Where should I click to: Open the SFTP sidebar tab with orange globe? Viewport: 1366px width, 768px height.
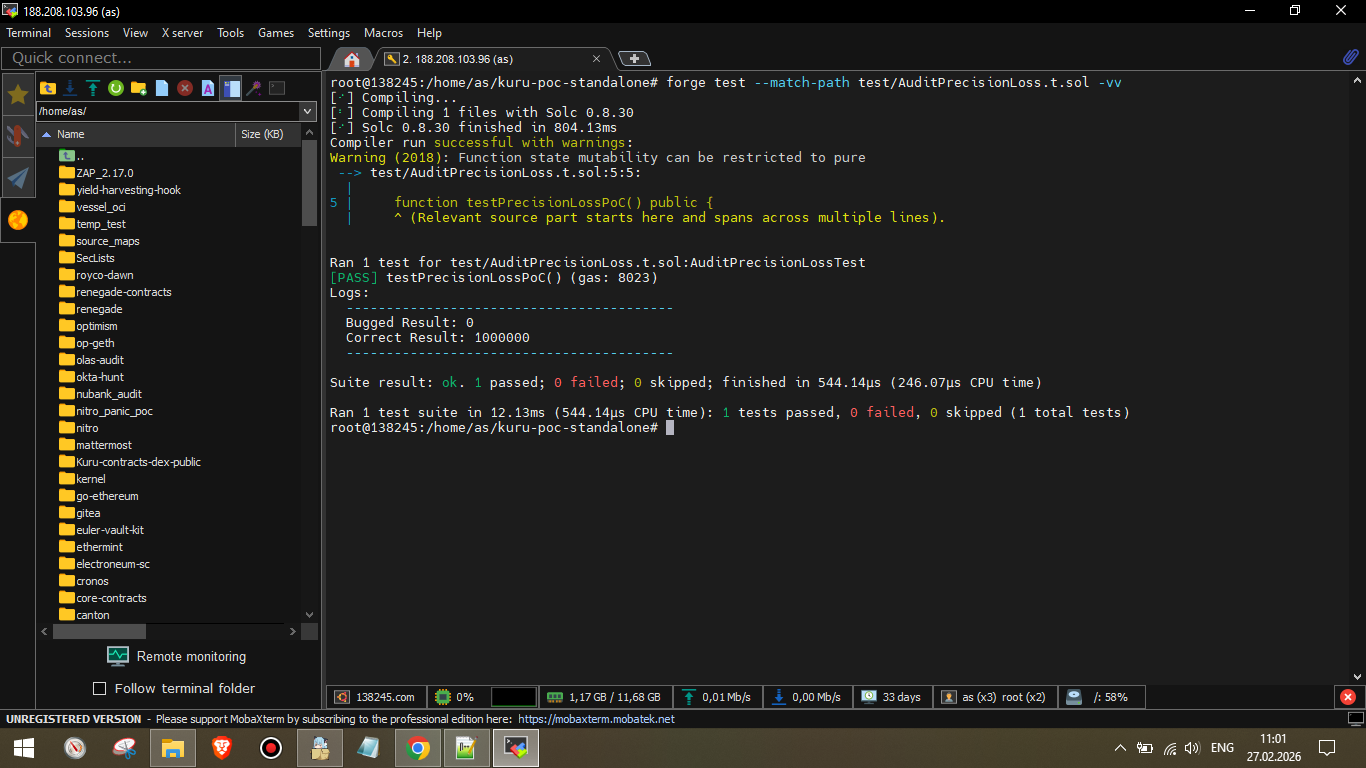[18, 220]
